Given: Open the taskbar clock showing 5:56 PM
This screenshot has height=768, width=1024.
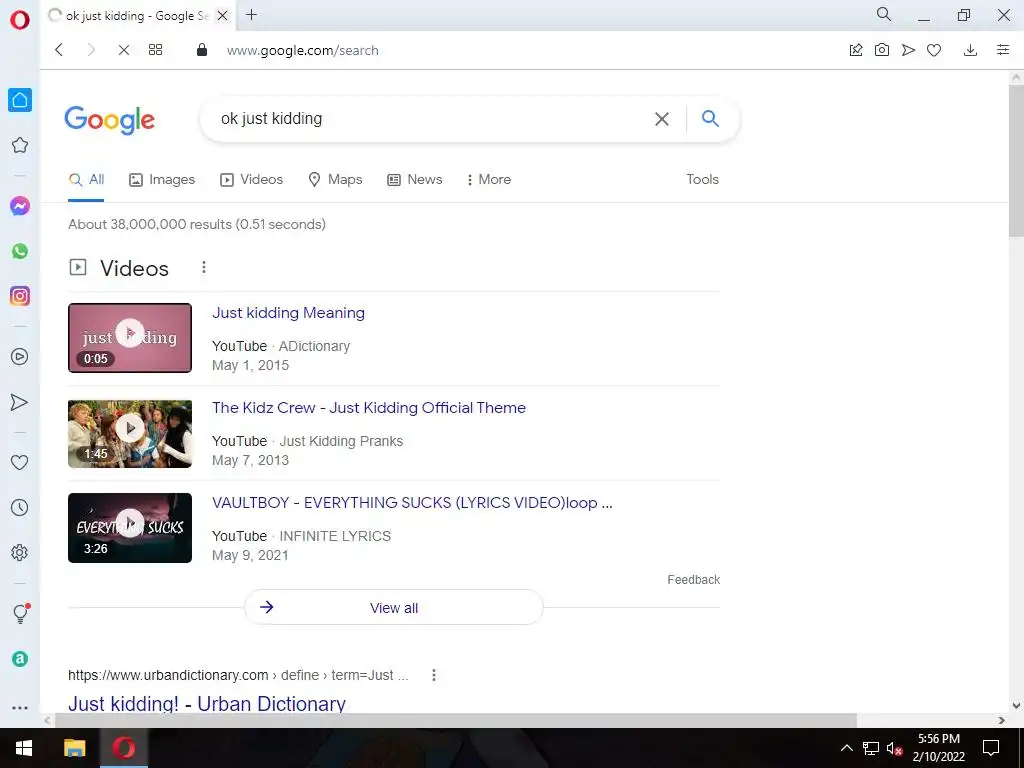Looking at the screenshot, I should pos(938,748).
